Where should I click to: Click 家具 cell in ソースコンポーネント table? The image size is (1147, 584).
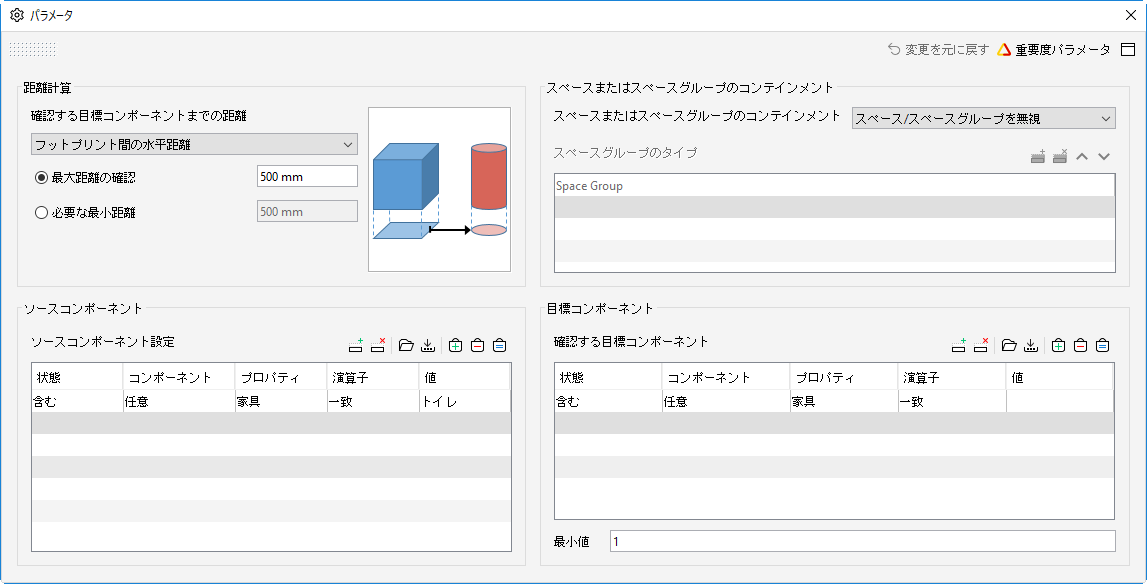281,402
